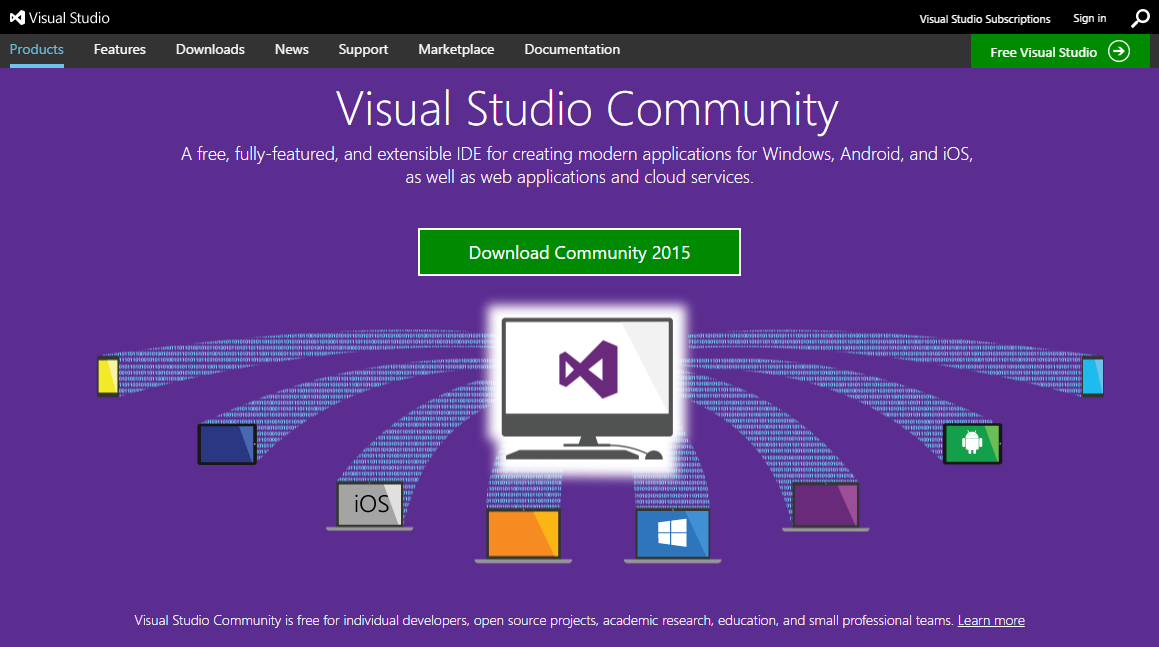Click the light blue phone illustration
The image size is (1159, 647).
pyautogui.click(x=1092, y=376)
